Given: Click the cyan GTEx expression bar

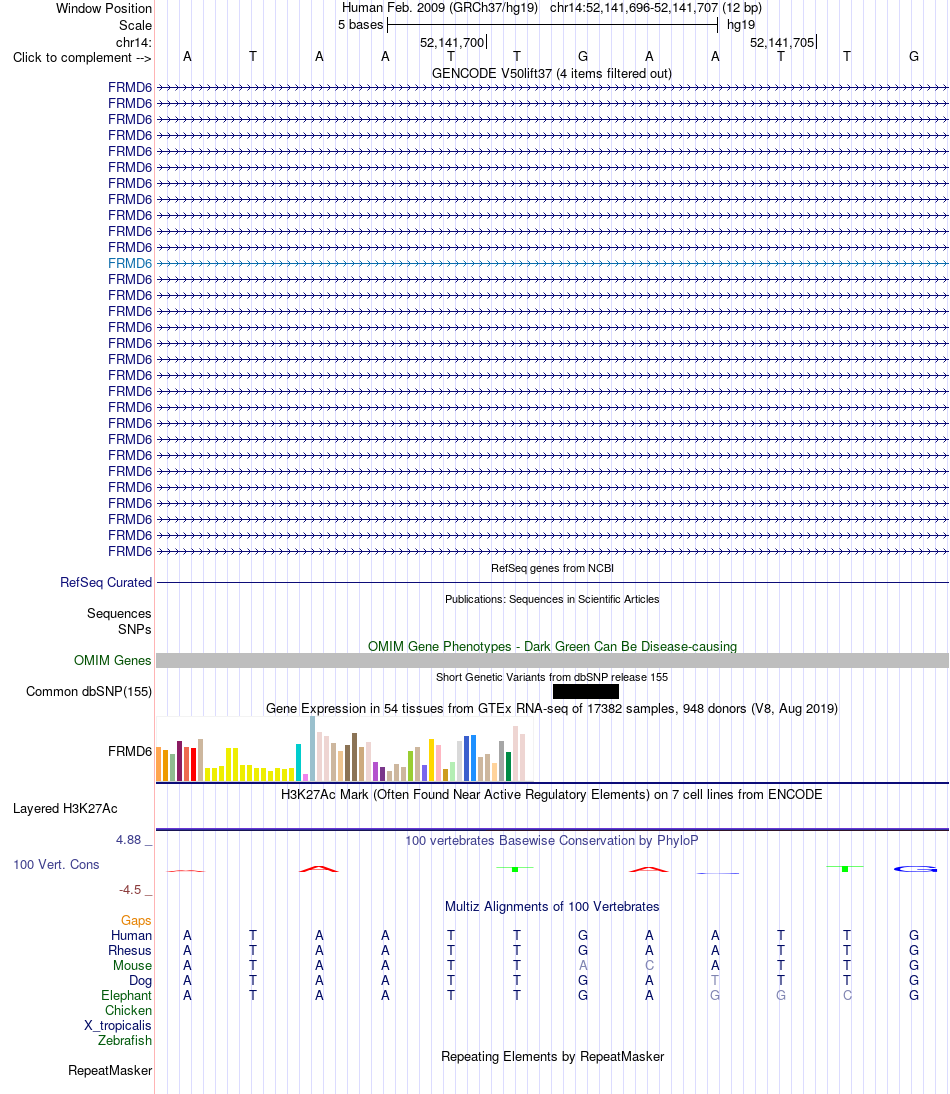Looking at the screenshot, I should pyautogui.click(x=299, y=763).
